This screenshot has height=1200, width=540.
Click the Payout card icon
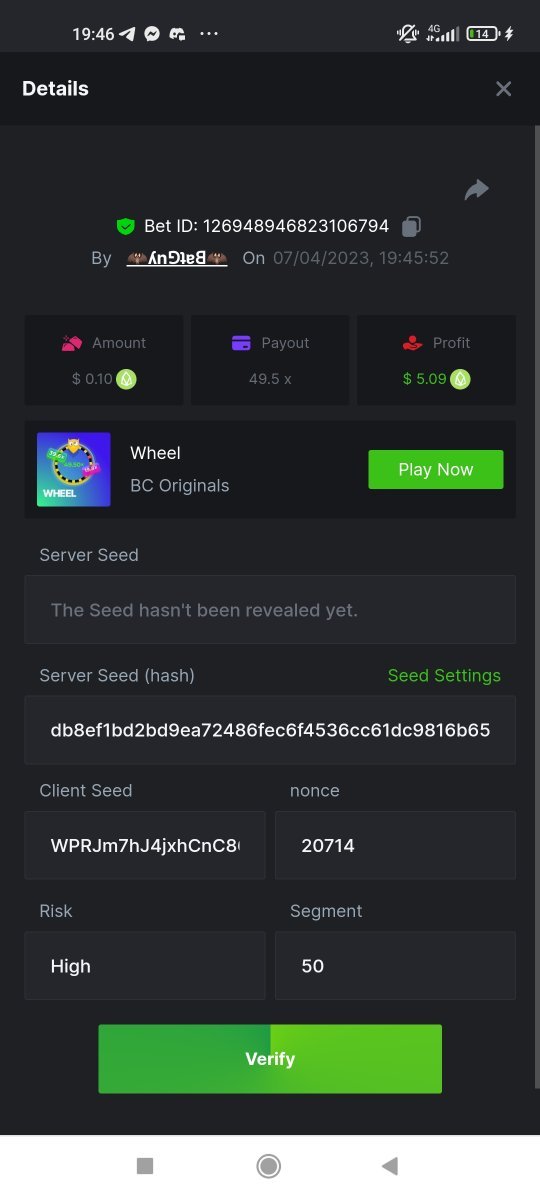241,343
